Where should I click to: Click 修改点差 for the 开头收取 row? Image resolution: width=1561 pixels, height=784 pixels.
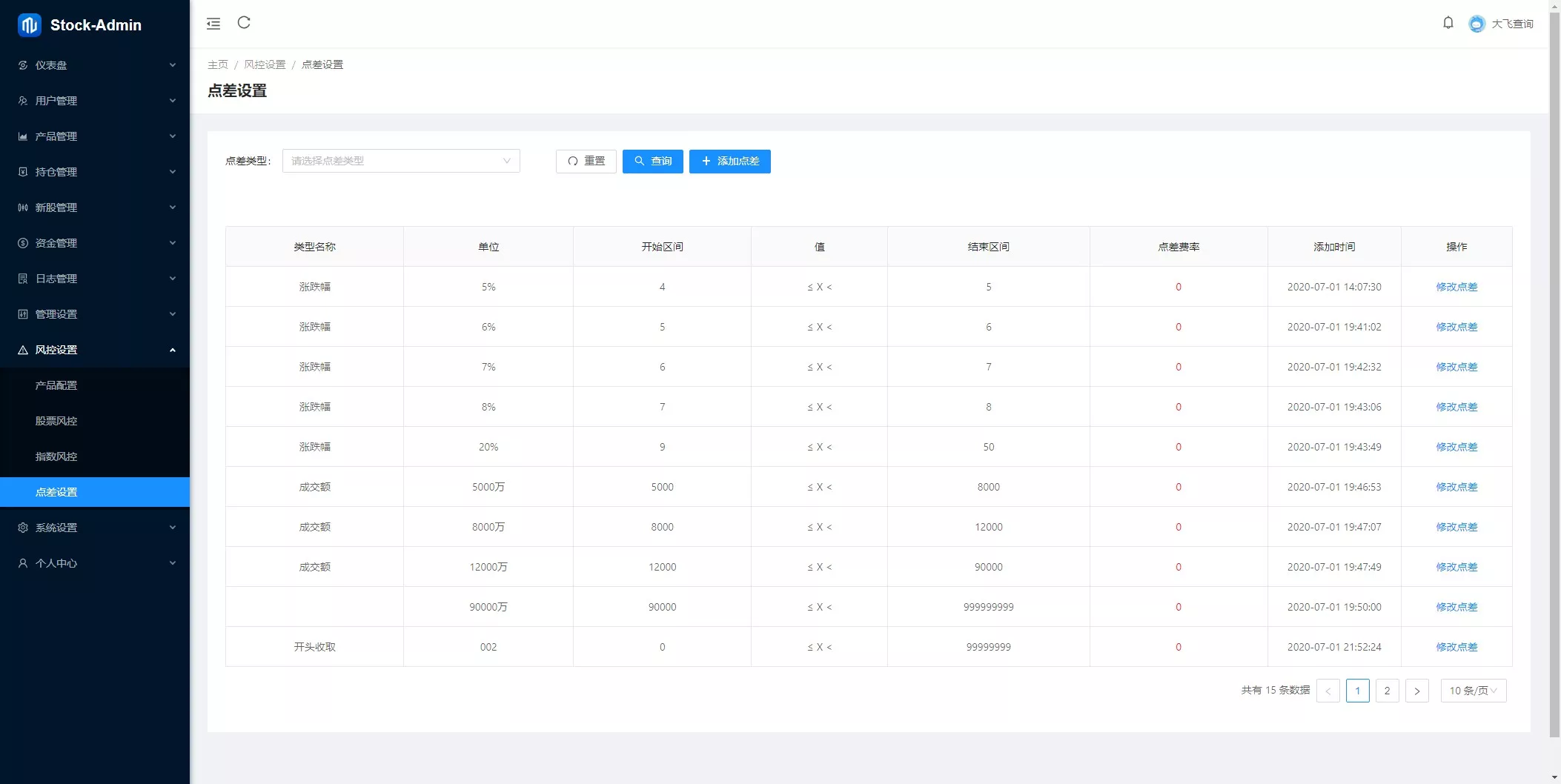[x=1456, y=647]
